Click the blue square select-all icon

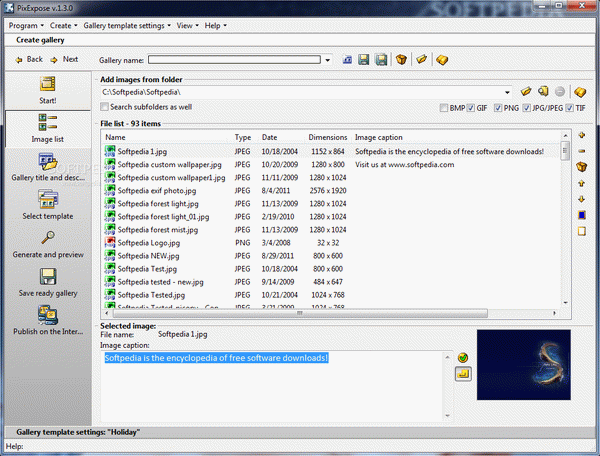582,215
